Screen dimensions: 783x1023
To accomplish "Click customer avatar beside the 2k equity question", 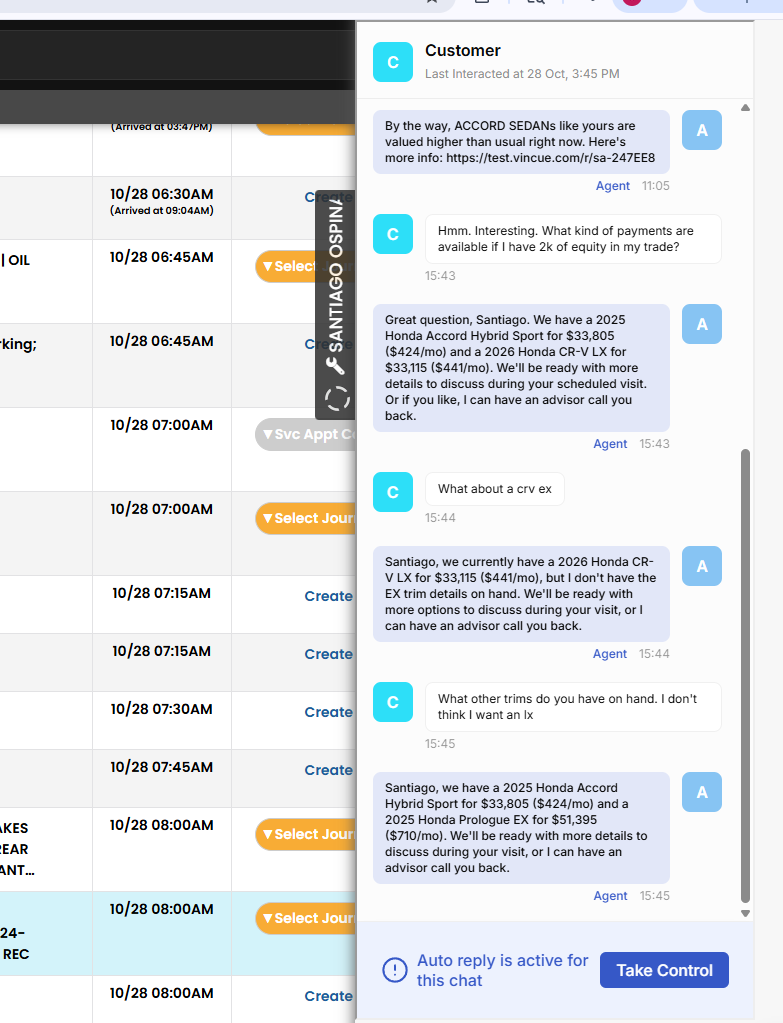I will coord(393,234).
